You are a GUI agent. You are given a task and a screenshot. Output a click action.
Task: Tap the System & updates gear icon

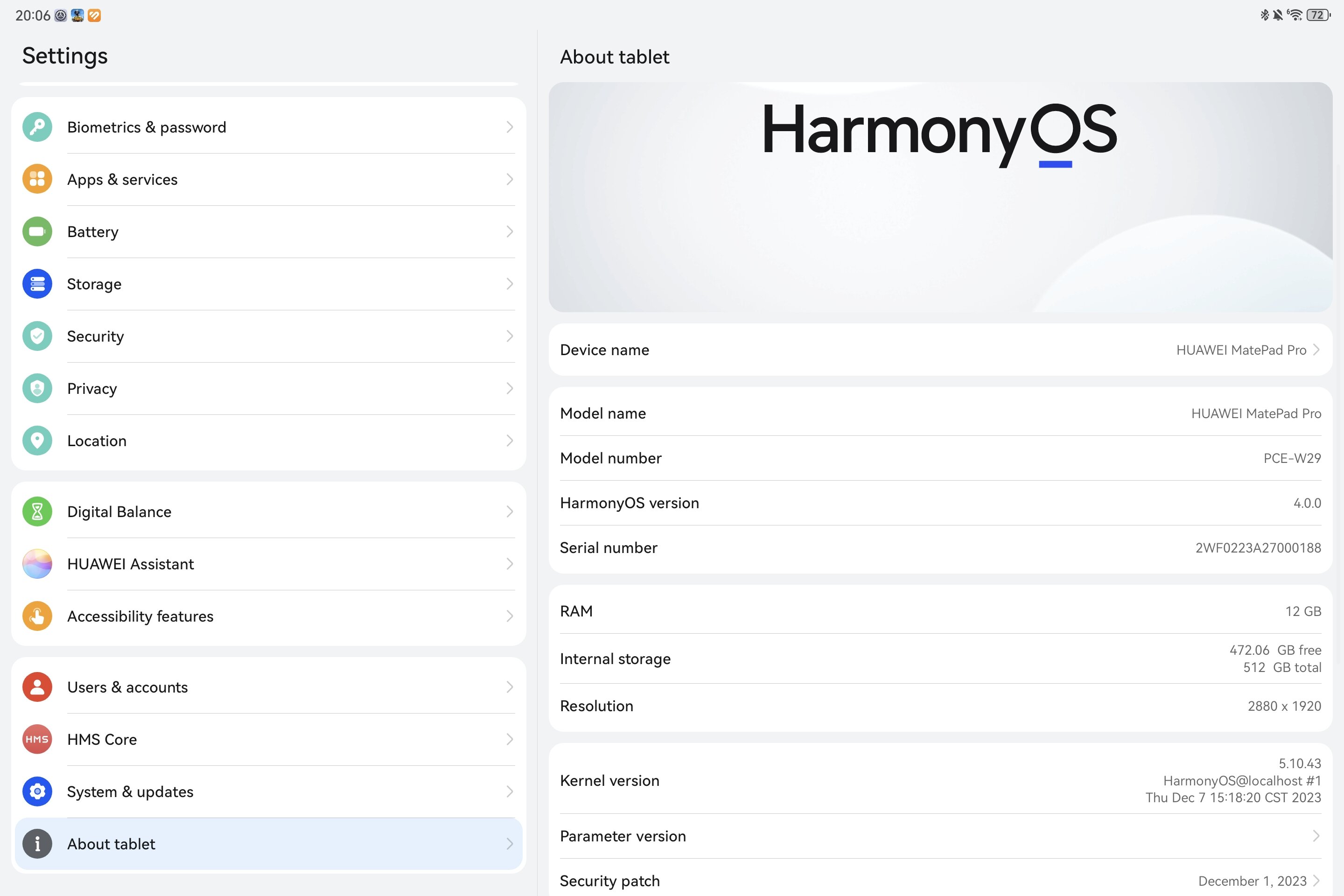(37, 791)
